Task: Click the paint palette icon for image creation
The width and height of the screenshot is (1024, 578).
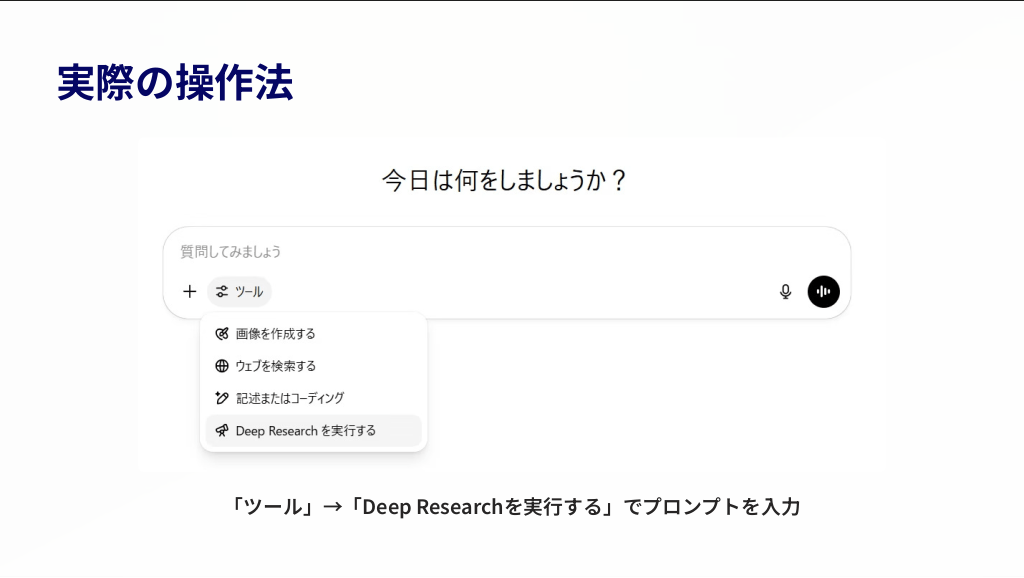Action: 222,334
